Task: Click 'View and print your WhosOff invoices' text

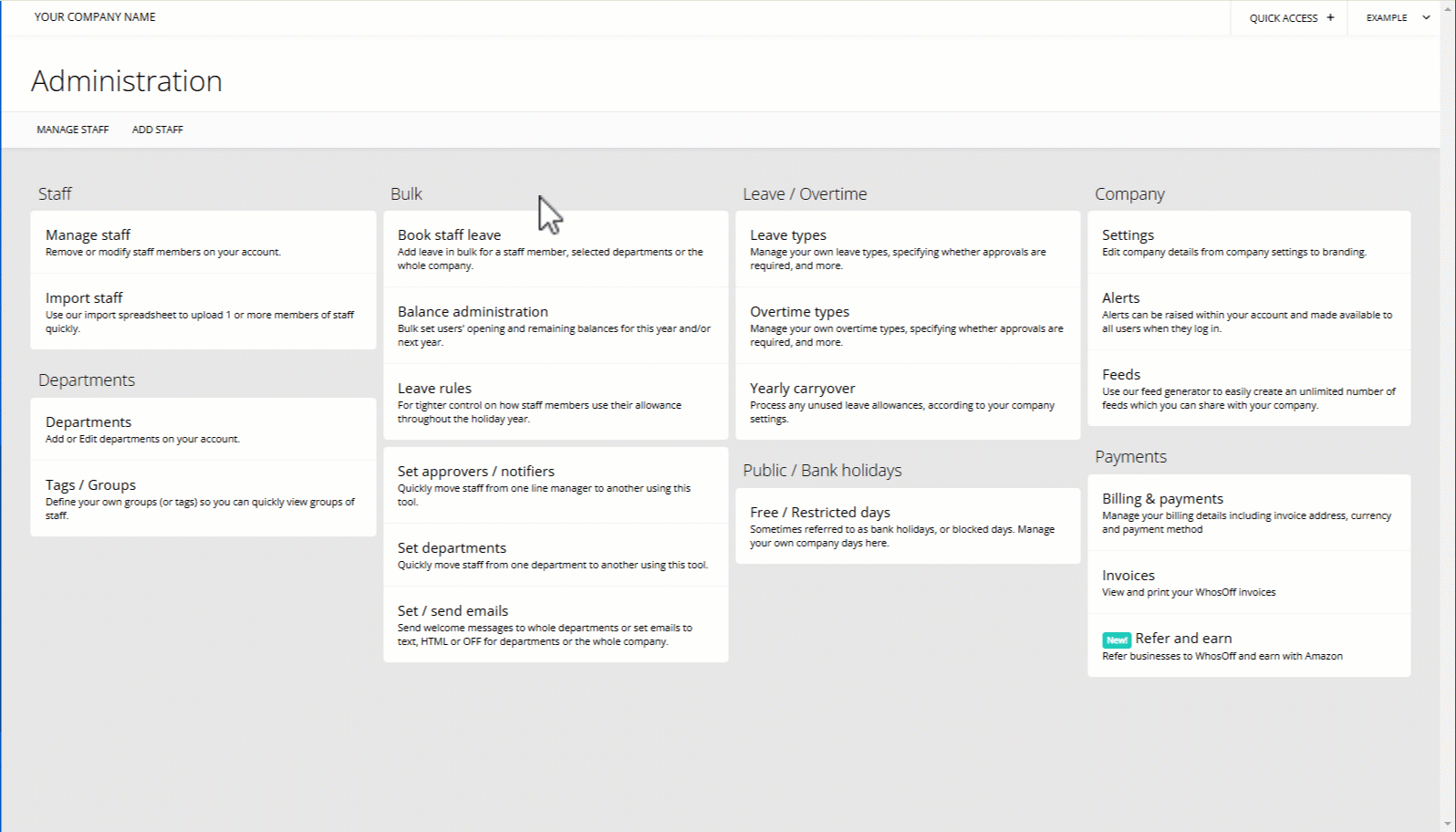Action: point(1189,593)
